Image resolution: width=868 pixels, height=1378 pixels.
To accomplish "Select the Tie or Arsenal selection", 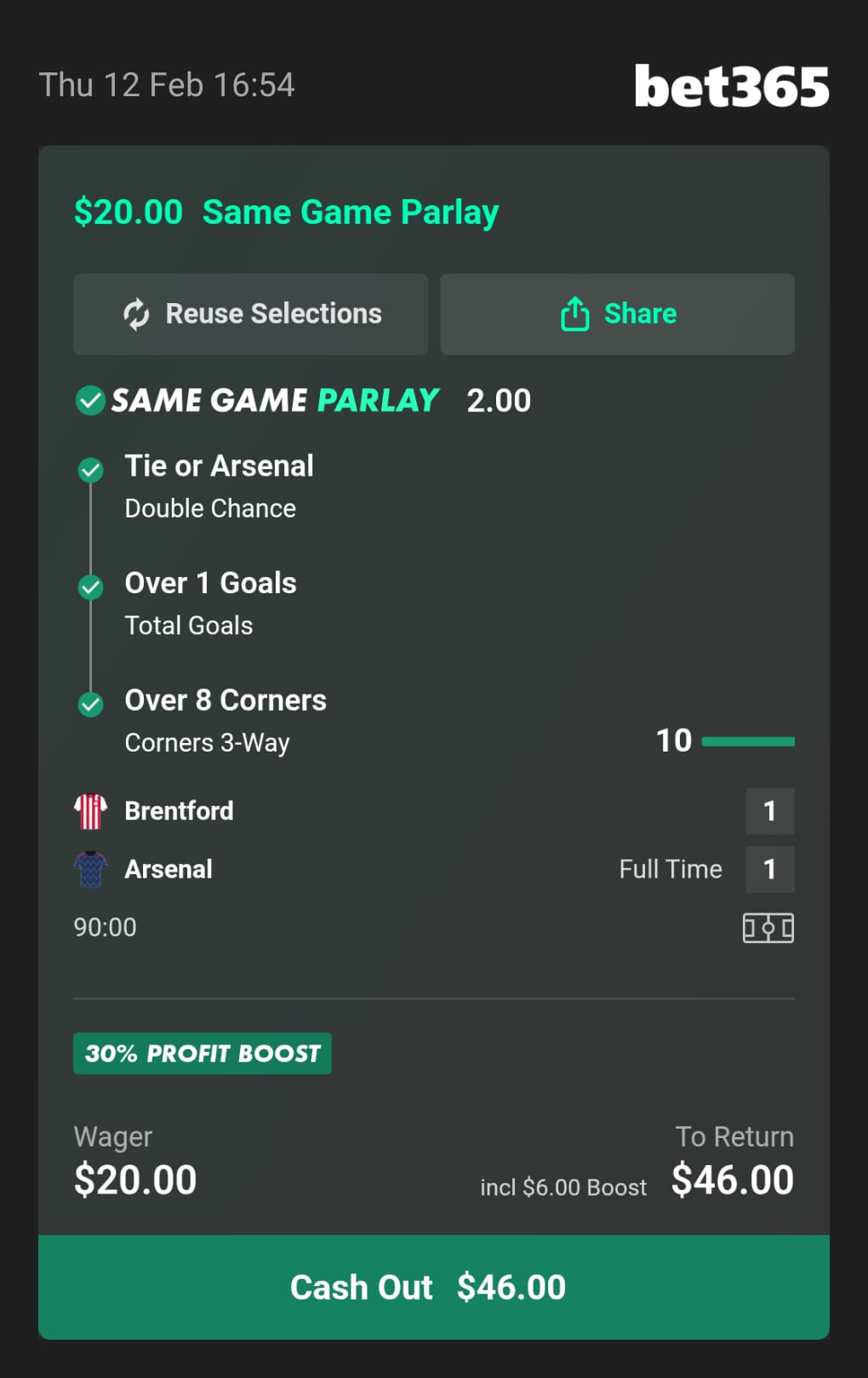I will pos(219,466).
